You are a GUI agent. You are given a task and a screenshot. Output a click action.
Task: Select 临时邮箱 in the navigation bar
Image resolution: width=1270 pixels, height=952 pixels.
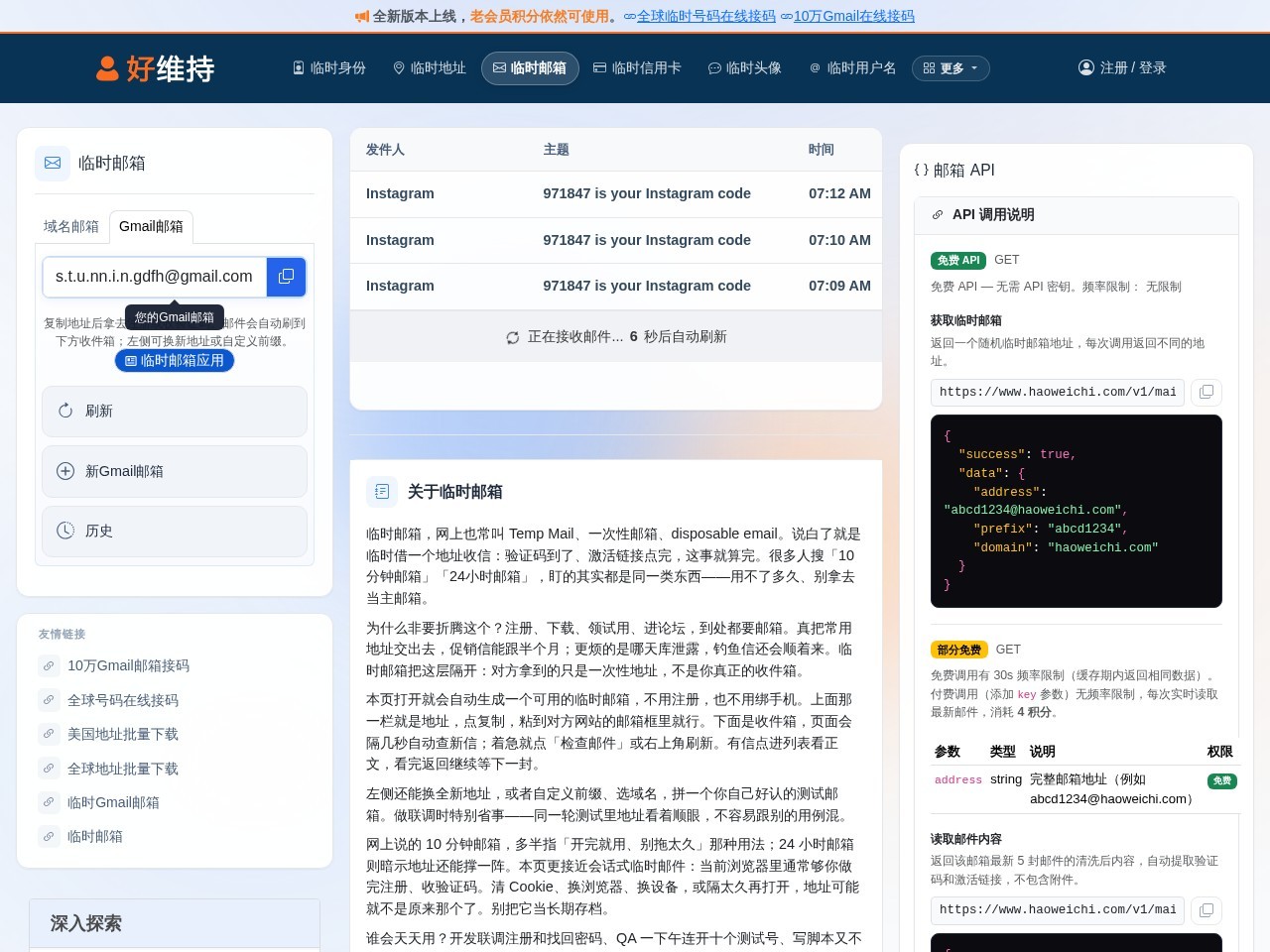[530, 68]
